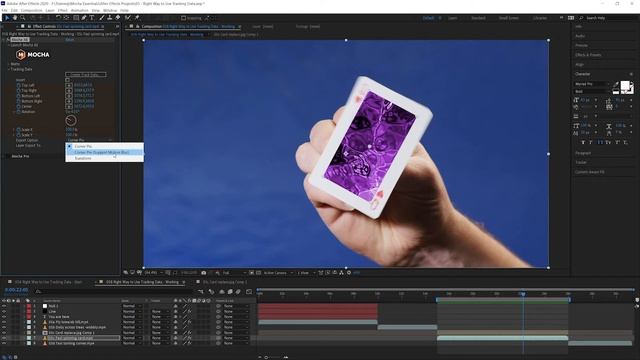Click the timeline zoom slider
This screenshot has height=360, width=640.
(267, 358)
